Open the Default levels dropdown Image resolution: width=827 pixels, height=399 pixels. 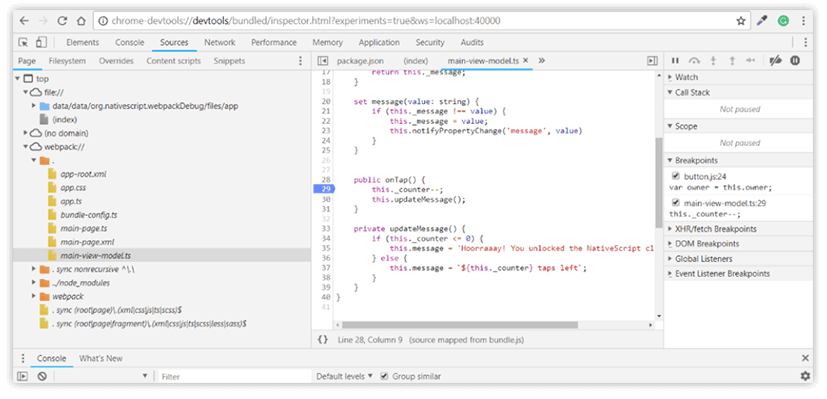tap(344, 376)
